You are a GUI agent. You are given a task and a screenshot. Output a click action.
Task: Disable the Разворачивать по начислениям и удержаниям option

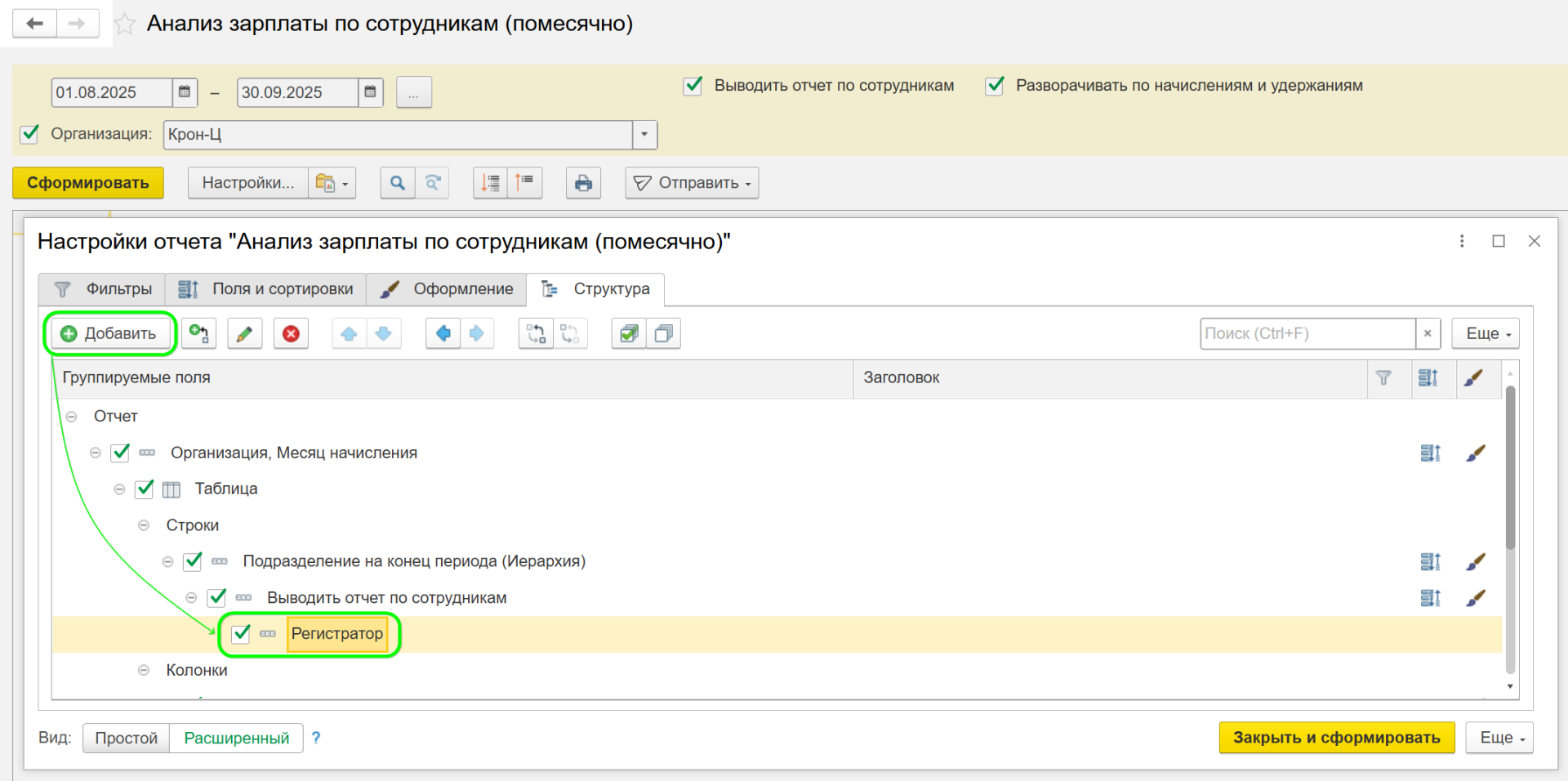[994, 85]
